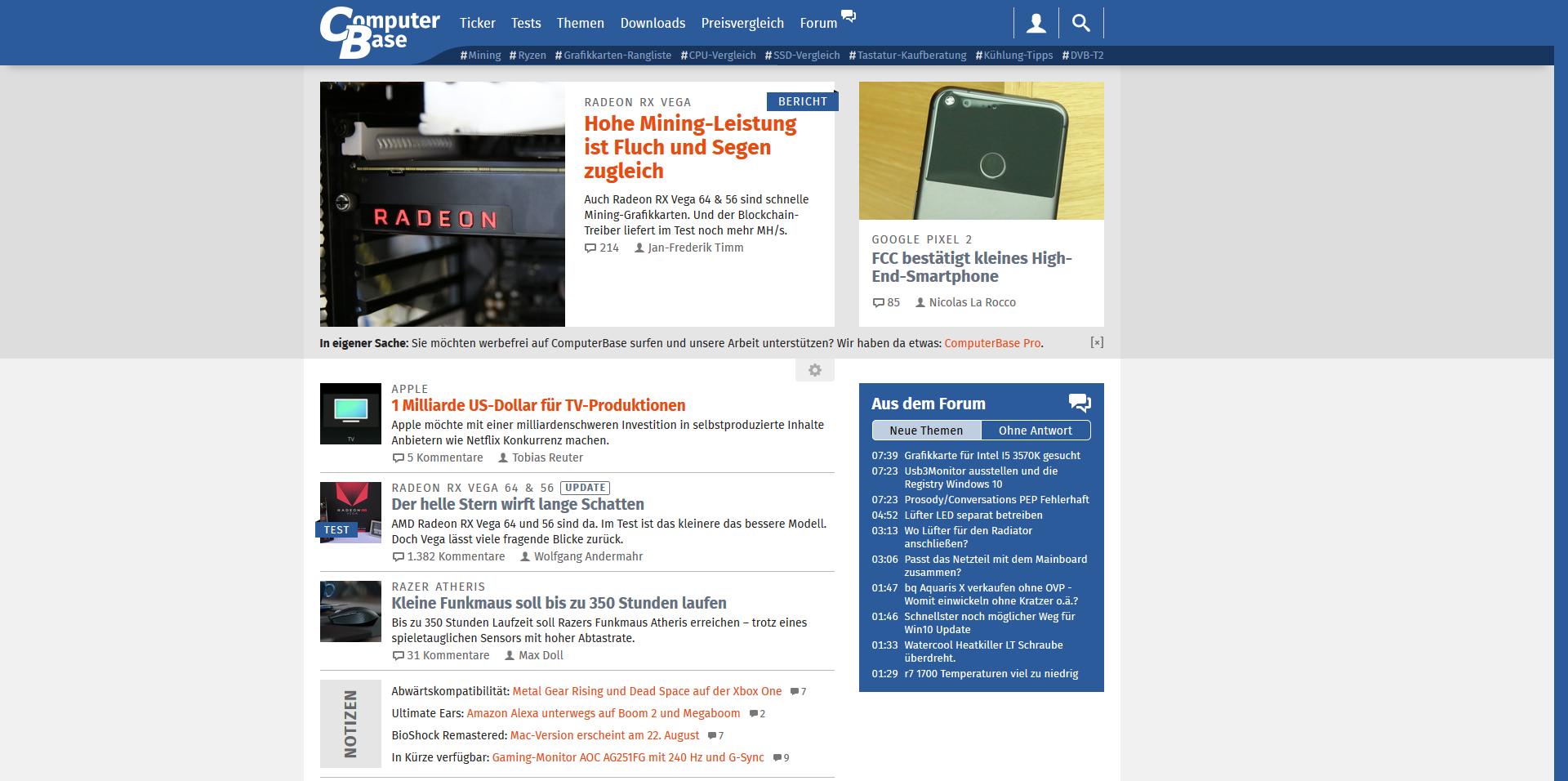The width and height of the screenshot is (1568, 781).
Task: Click the author name Jan-Frederik Timm
Action: coord(696,248)
